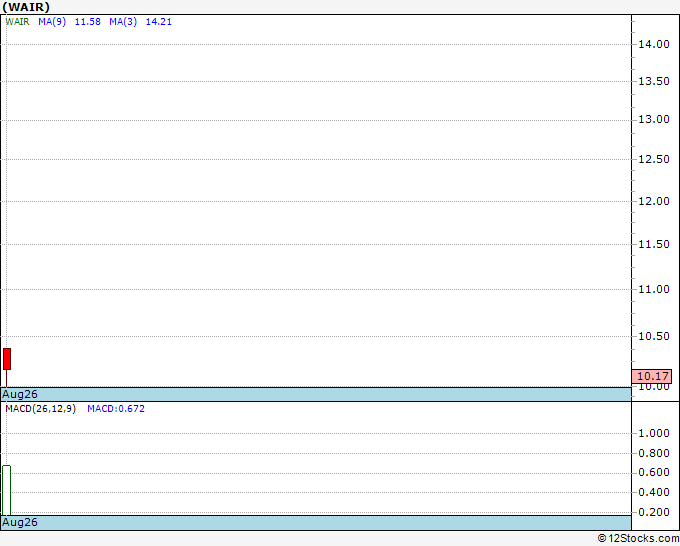Image resolution: width=680 pixels, height=546 pixels.
Task: Click the 13.00 price axis label
Action: coord(654,119)
